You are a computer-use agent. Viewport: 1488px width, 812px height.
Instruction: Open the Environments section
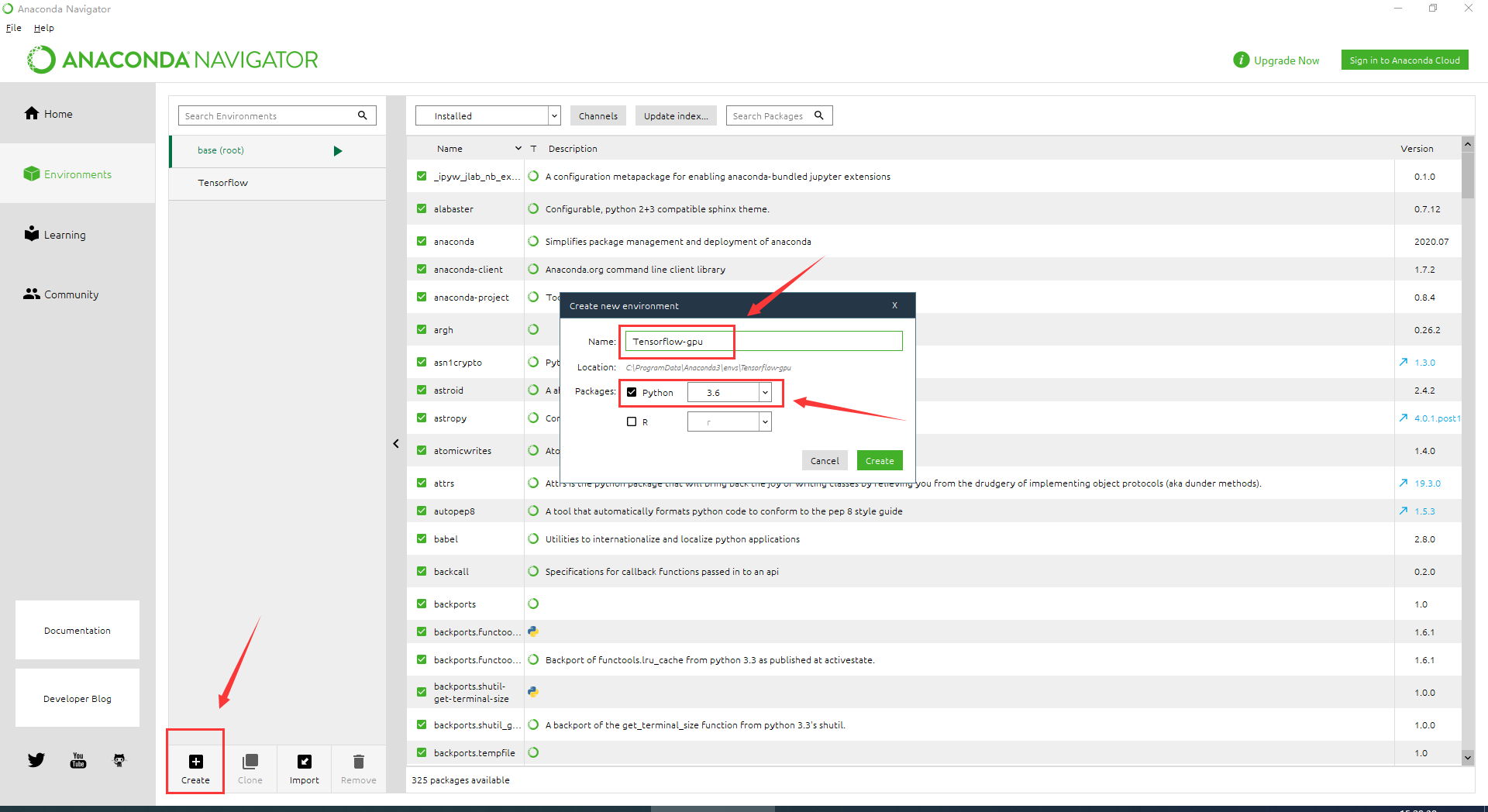coord(67,174)
